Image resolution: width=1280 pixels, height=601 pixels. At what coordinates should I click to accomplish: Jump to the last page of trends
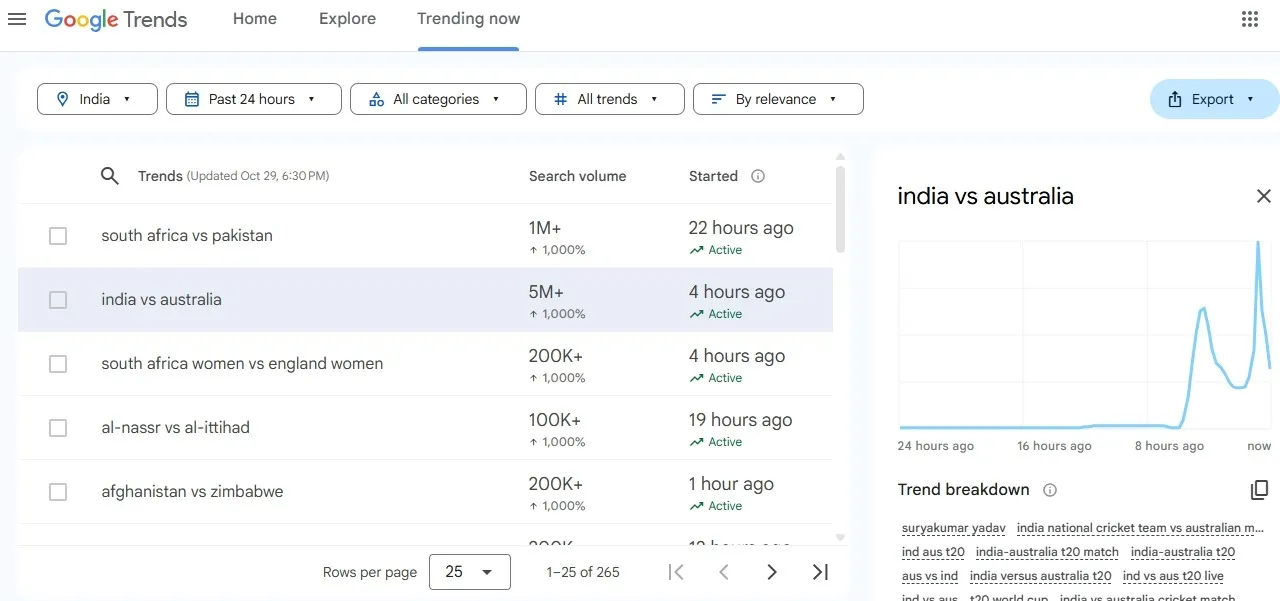tap(820, 572)
